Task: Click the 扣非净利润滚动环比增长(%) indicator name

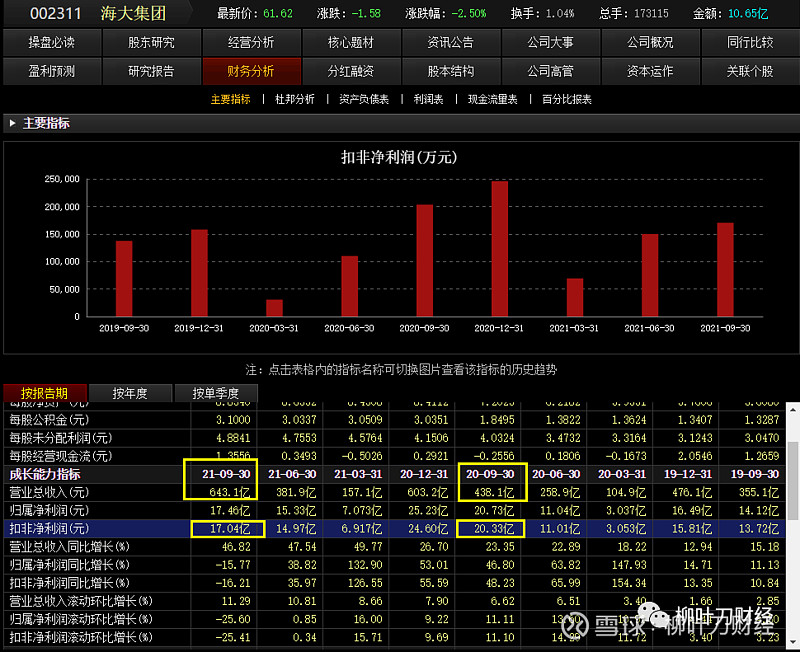Action: pos(81,637)
